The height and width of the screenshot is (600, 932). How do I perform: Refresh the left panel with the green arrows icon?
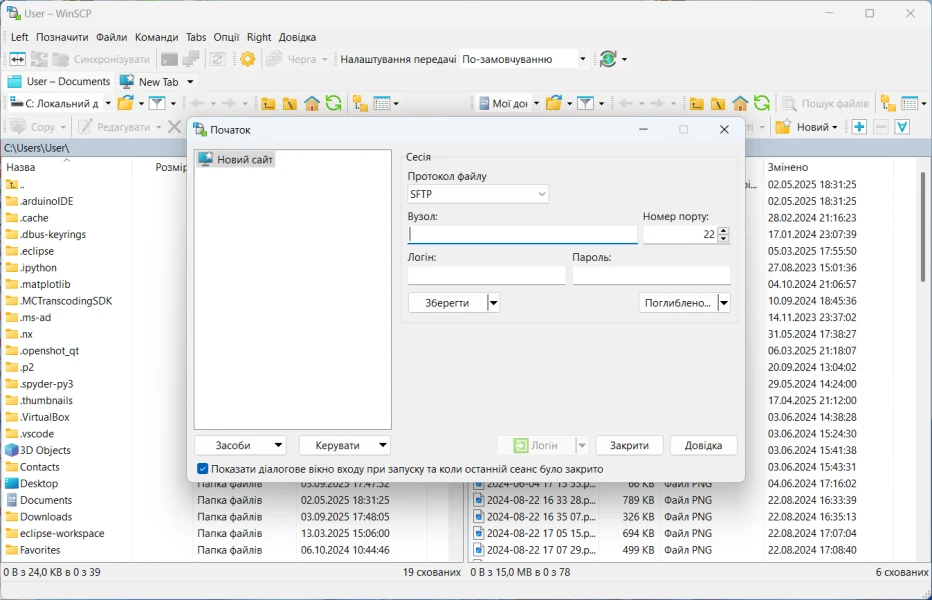(x=333, y=103)
